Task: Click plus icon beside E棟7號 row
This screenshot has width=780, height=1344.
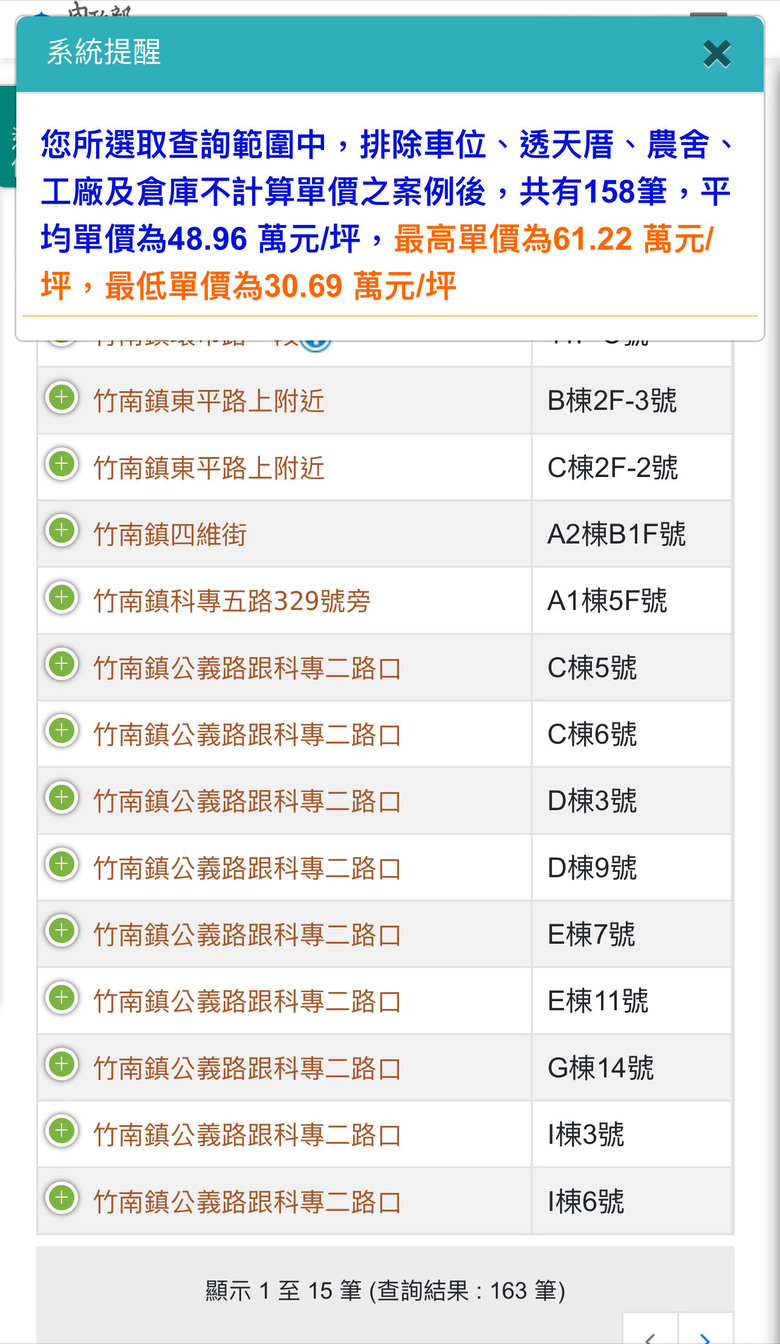Action: (62, 931)
